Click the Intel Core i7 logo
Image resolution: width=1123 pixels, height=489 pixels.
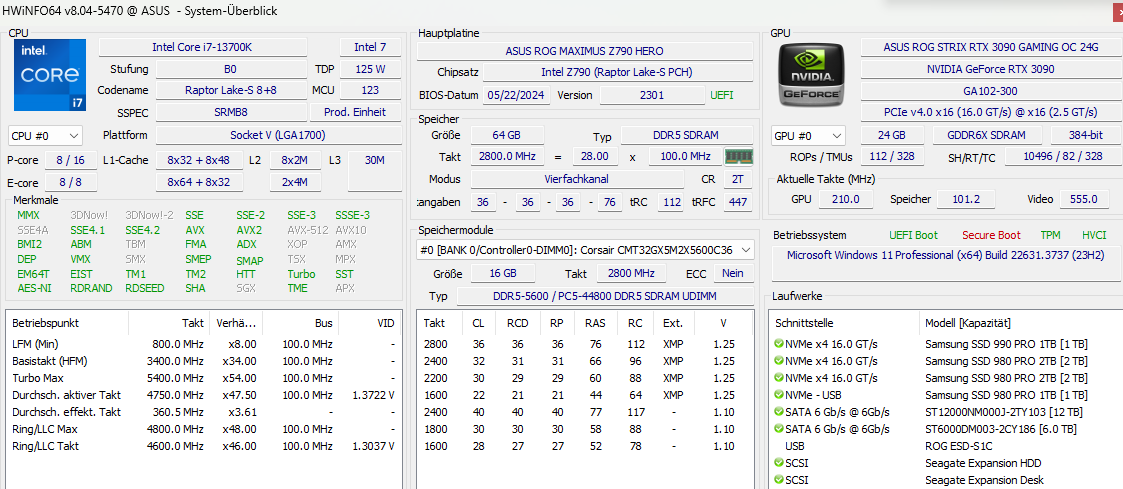[49, 75]
